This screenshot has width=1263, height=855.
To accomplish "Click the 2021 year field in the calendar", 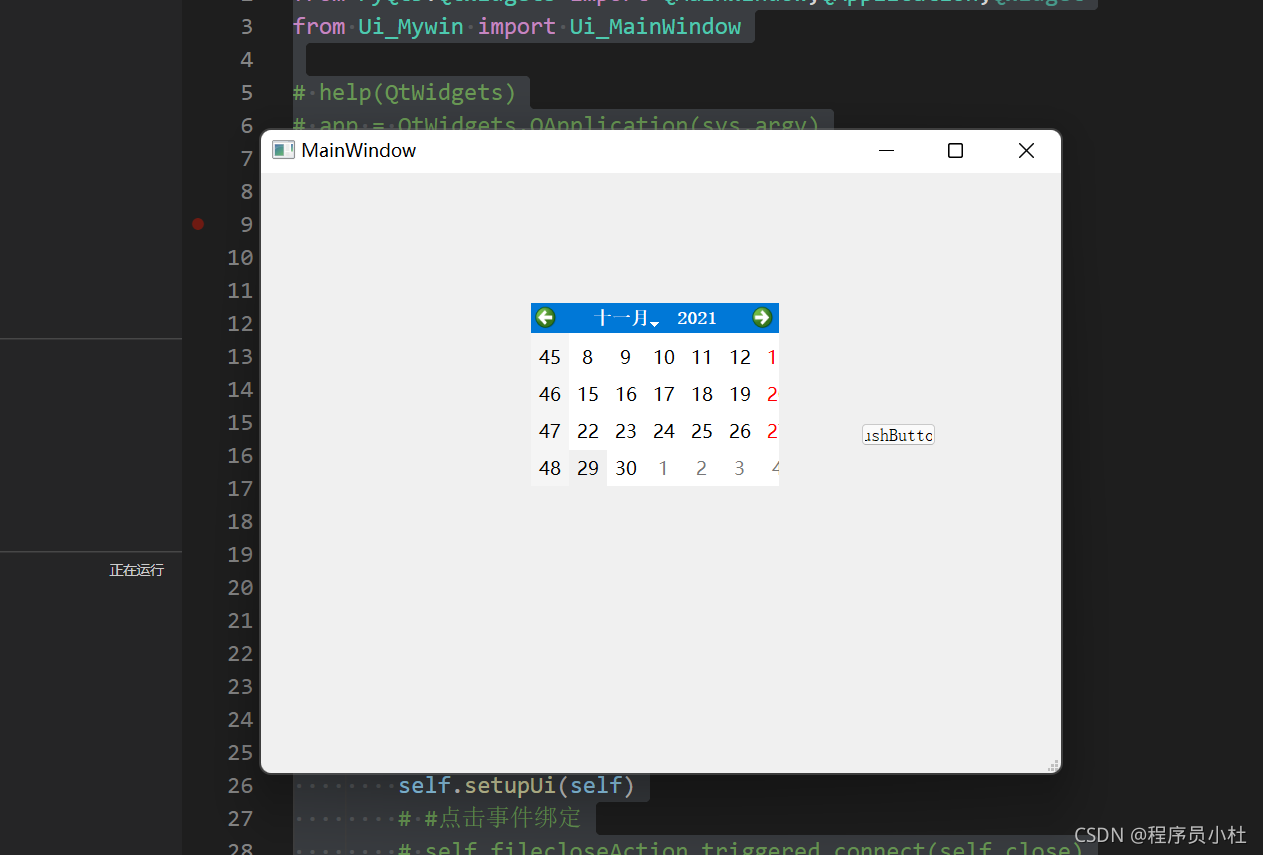I will tap(697, 318).
